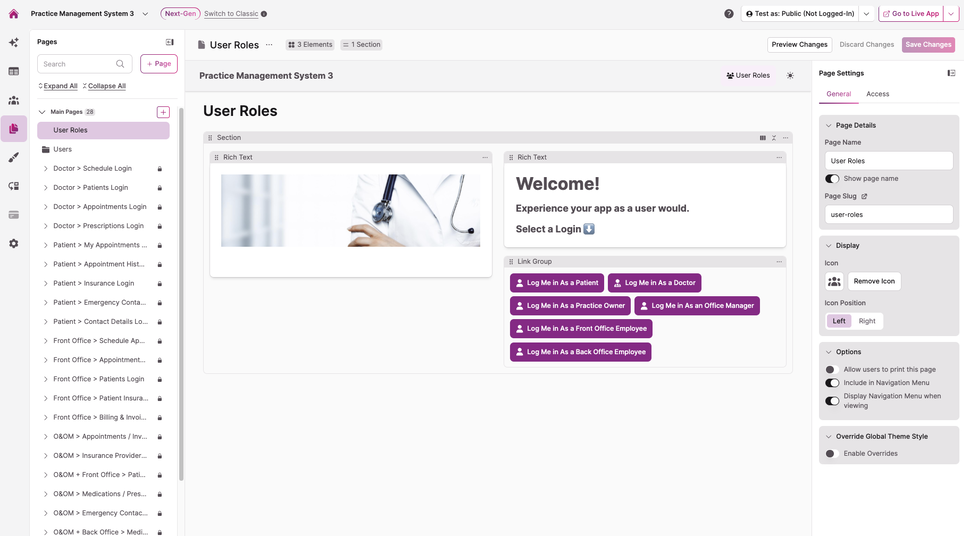Screen dimensions: 964x536
Task: Open the payments card icon in sidebar
Action: (14, 215)
